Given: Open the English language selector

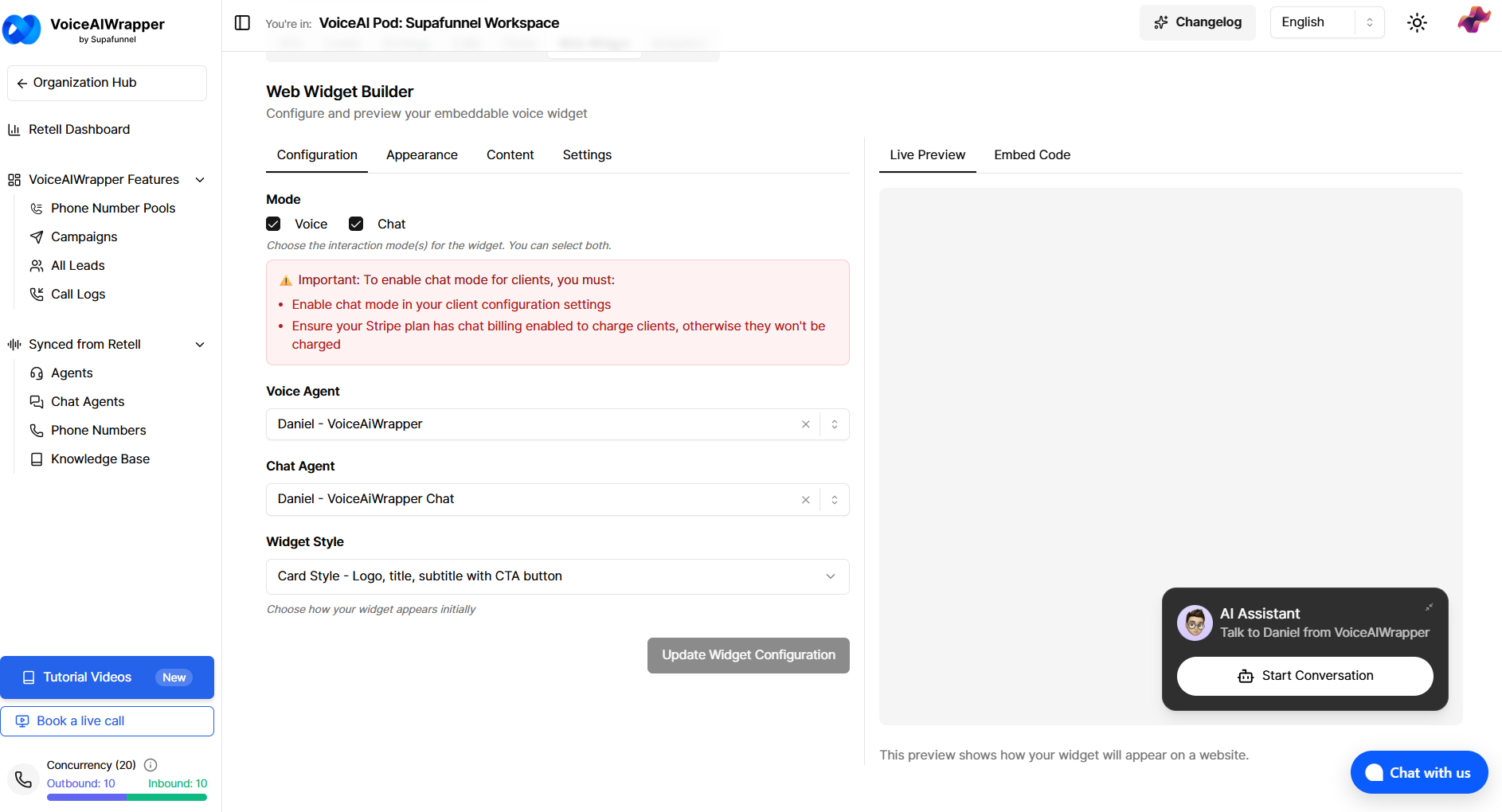Looking at the screenshot, I should 1327,22.
